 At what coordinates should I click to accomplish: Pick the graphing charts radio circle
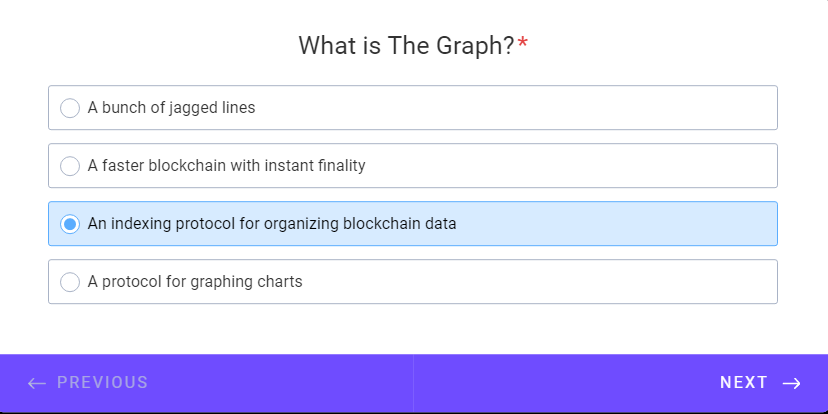pyautogui.click(x=70, y=282)
